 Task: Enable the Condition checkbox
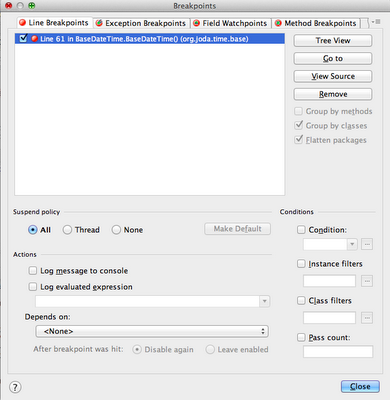301,230
